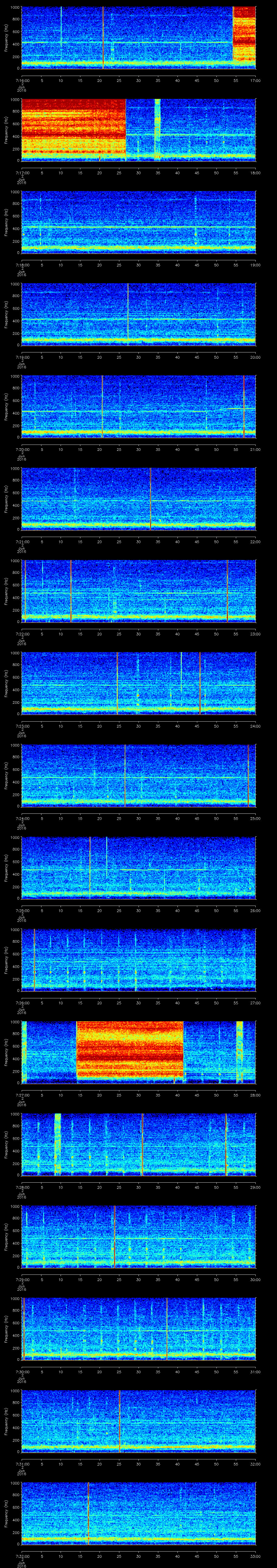Image resolution: width=277 pixels, height=1568 pixels.
Task: Select the spectrogram panel starting at 7:18:00
Action: coord(139,222)
